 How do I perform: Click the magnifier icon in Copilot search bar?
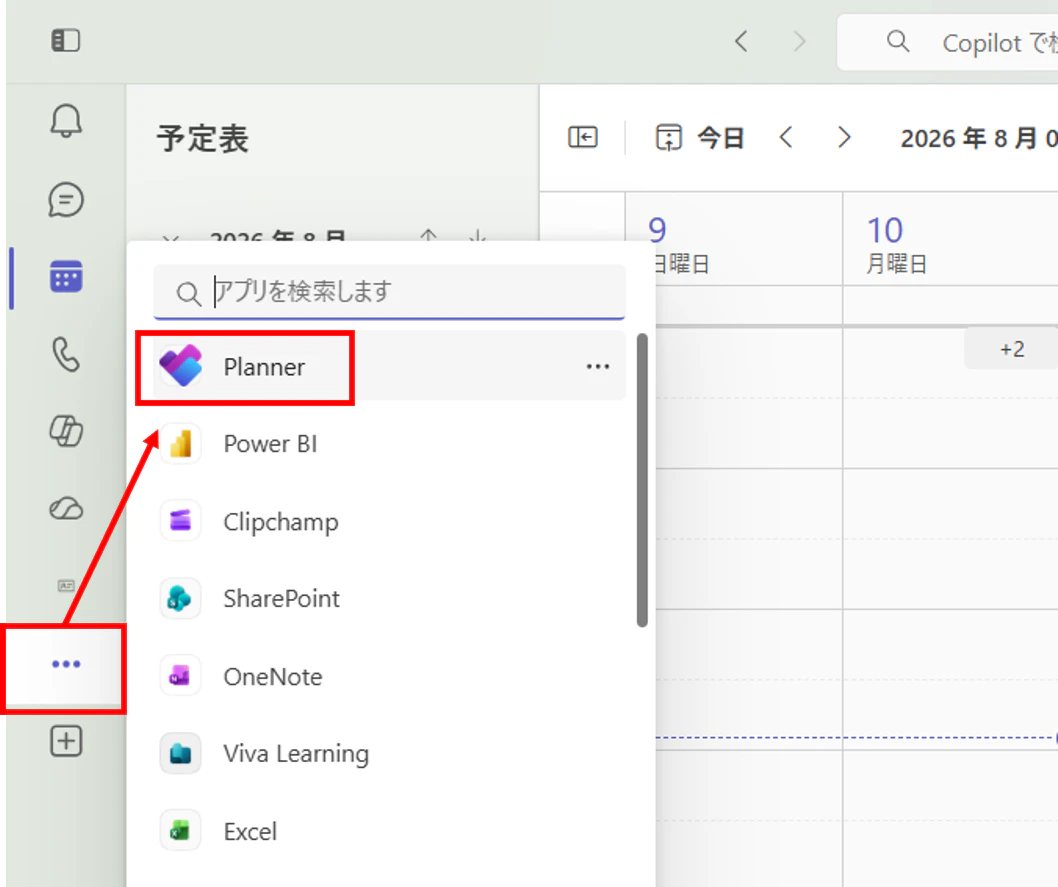tap(897, 41)
